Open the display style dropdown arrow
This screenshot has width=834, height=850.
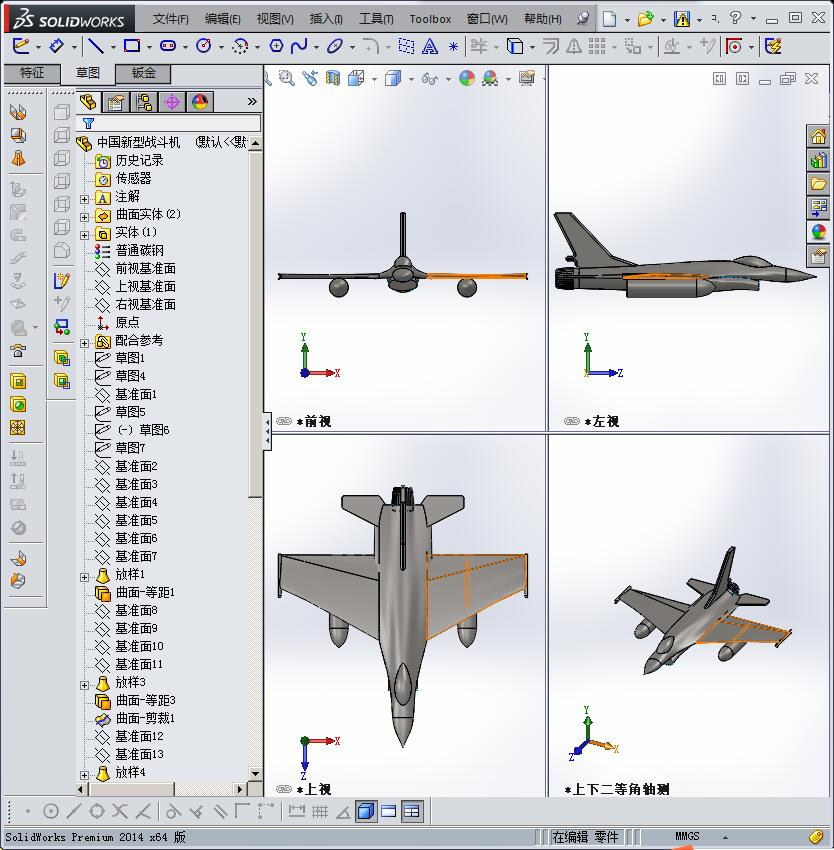(x=410, y=80)
